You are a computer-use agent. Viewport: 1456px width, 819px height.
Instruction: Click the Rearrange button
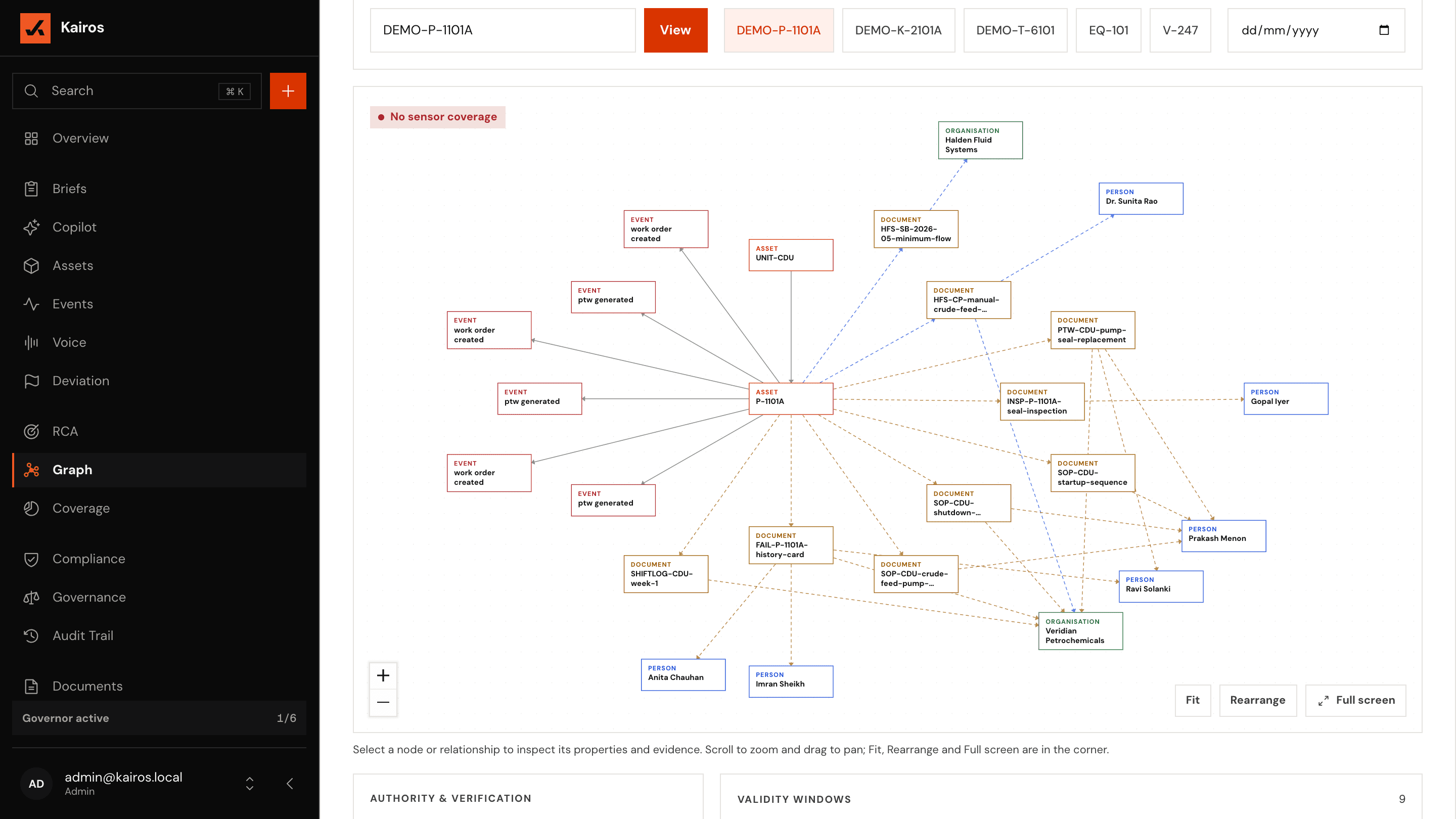tap(1258, 700)
